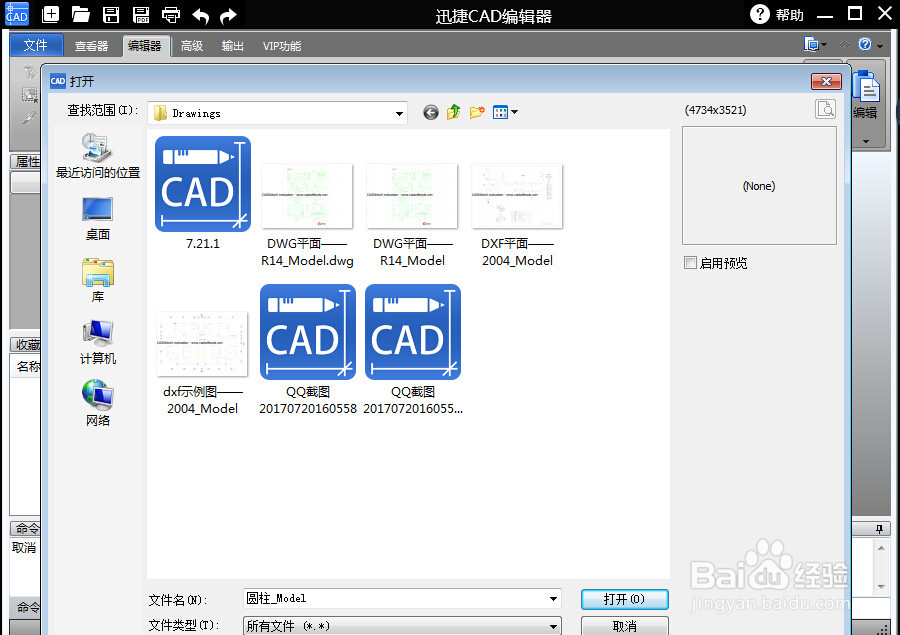Open a new blank drawing
This screenshot has height=635, width=900.
50,14
